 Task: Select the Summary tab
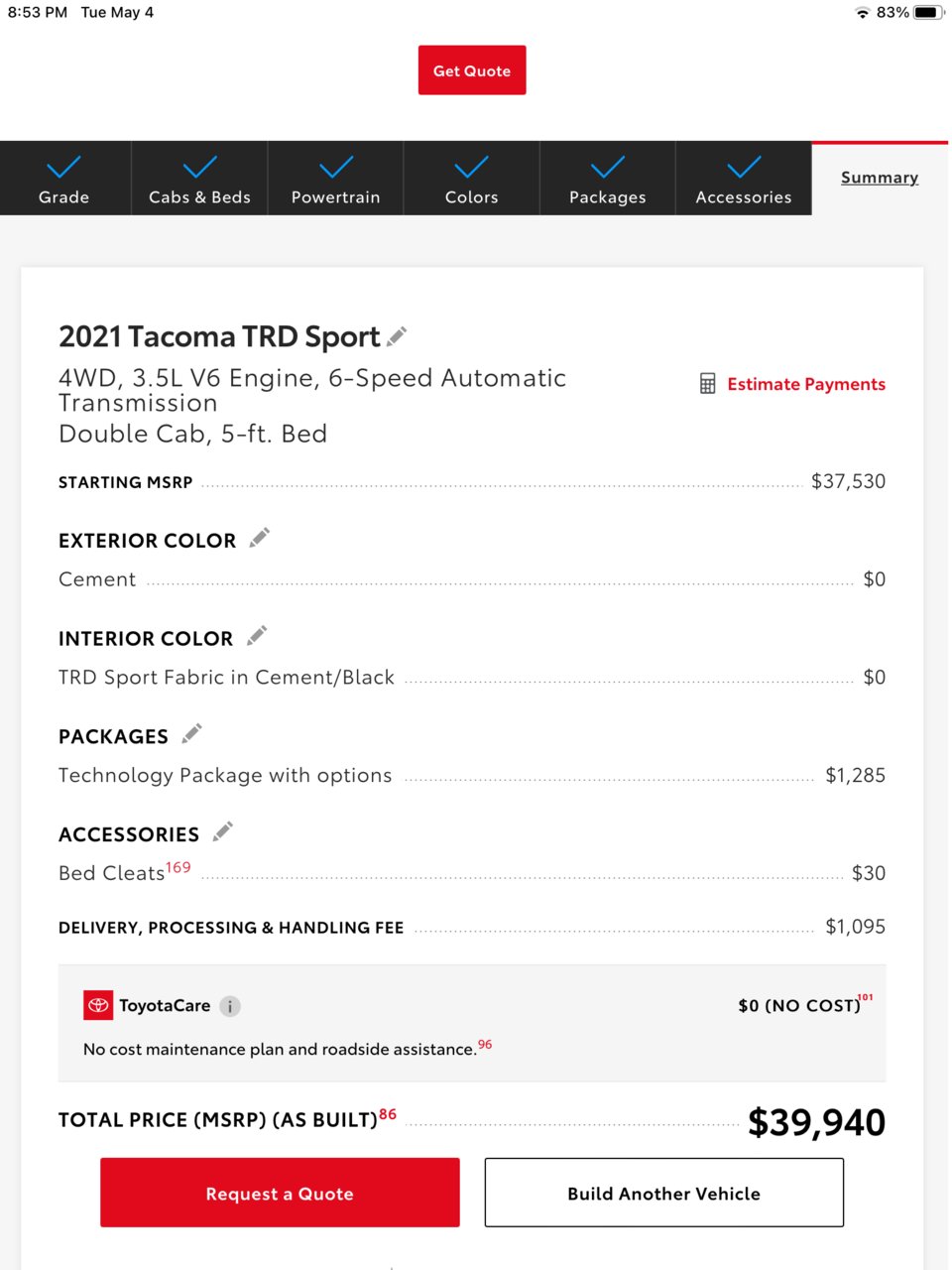point(880,178)
